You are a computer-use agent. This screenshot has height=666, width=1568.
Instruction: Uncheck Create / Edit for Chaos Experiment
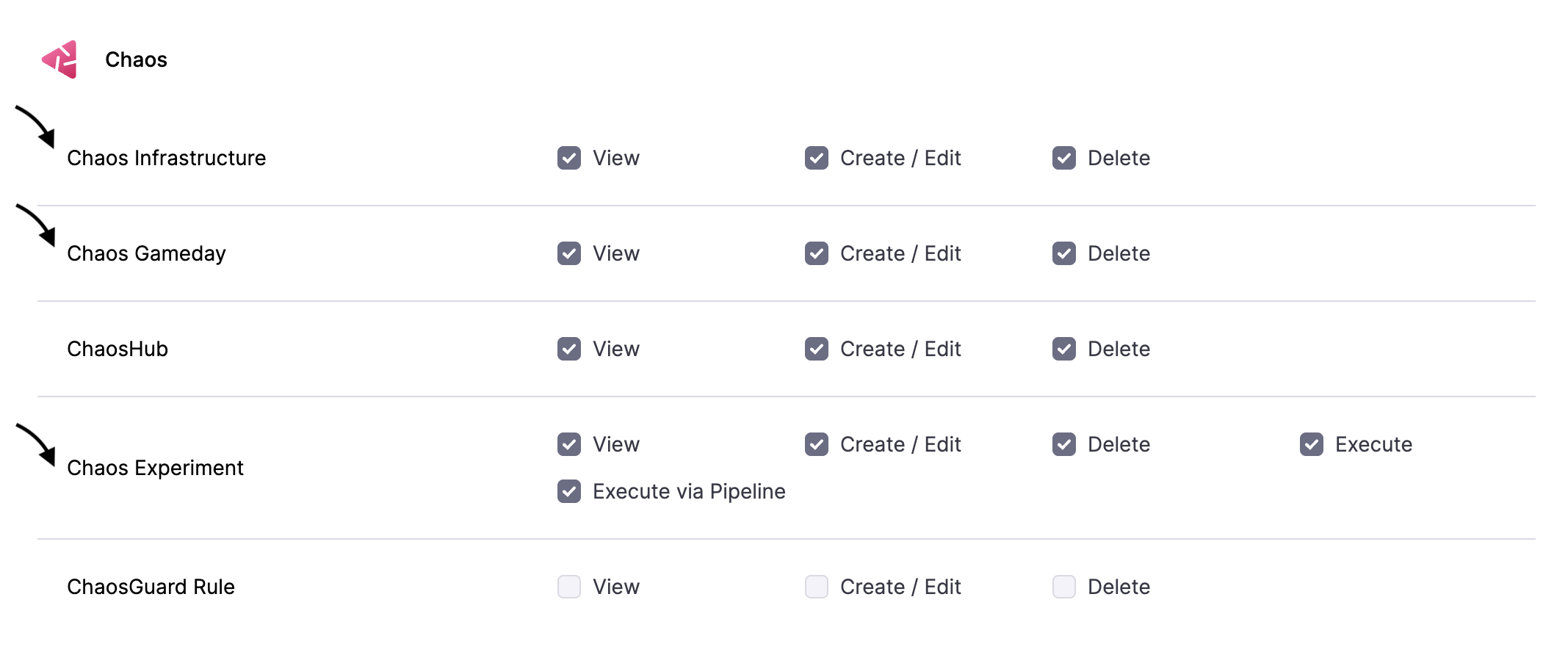(817, 444)
